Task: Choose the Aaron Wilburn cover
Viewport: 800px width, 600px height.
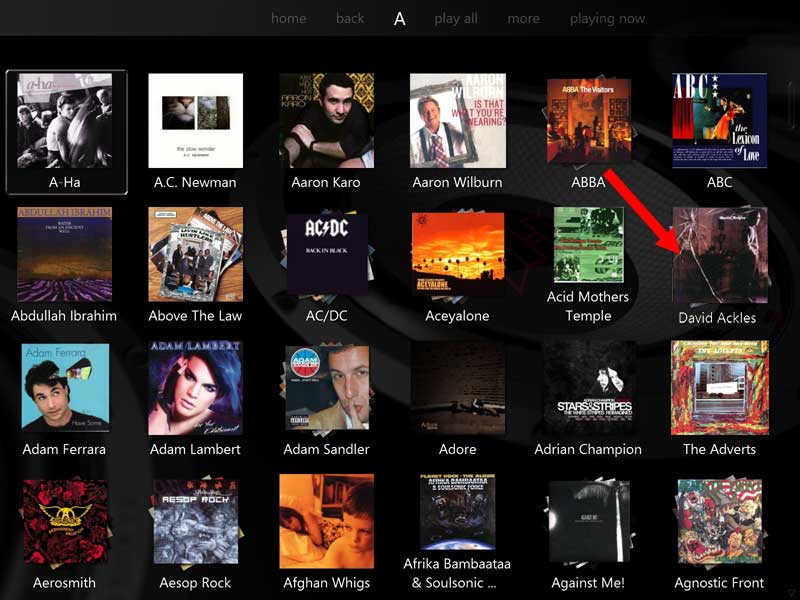Action: [458, 120]
